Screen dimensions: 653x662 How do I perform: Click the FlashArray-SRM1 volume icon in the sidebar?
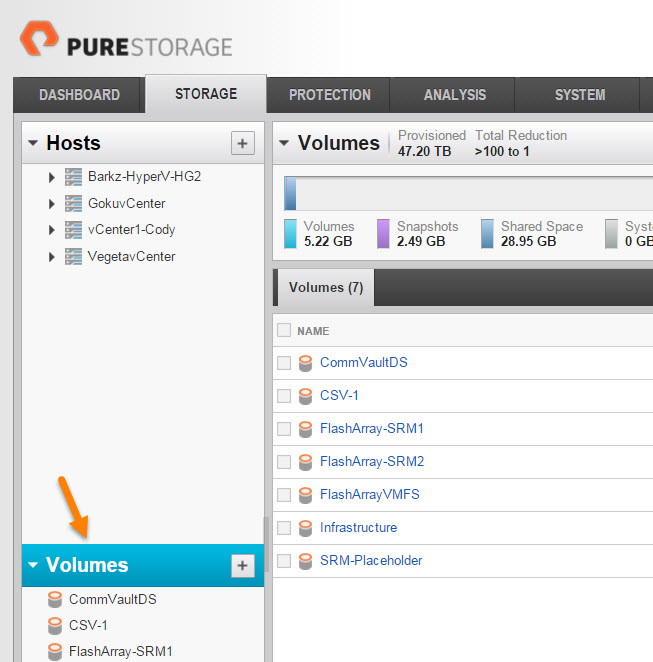55,652
